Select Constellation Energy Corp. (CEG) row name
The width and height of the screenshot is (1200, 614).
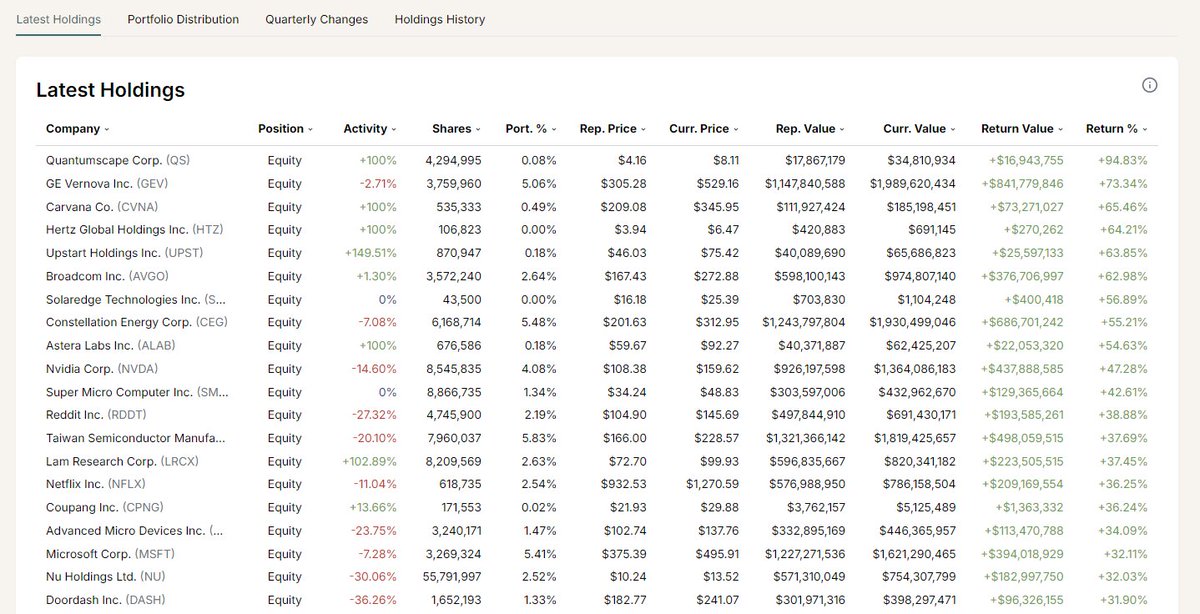137,322
